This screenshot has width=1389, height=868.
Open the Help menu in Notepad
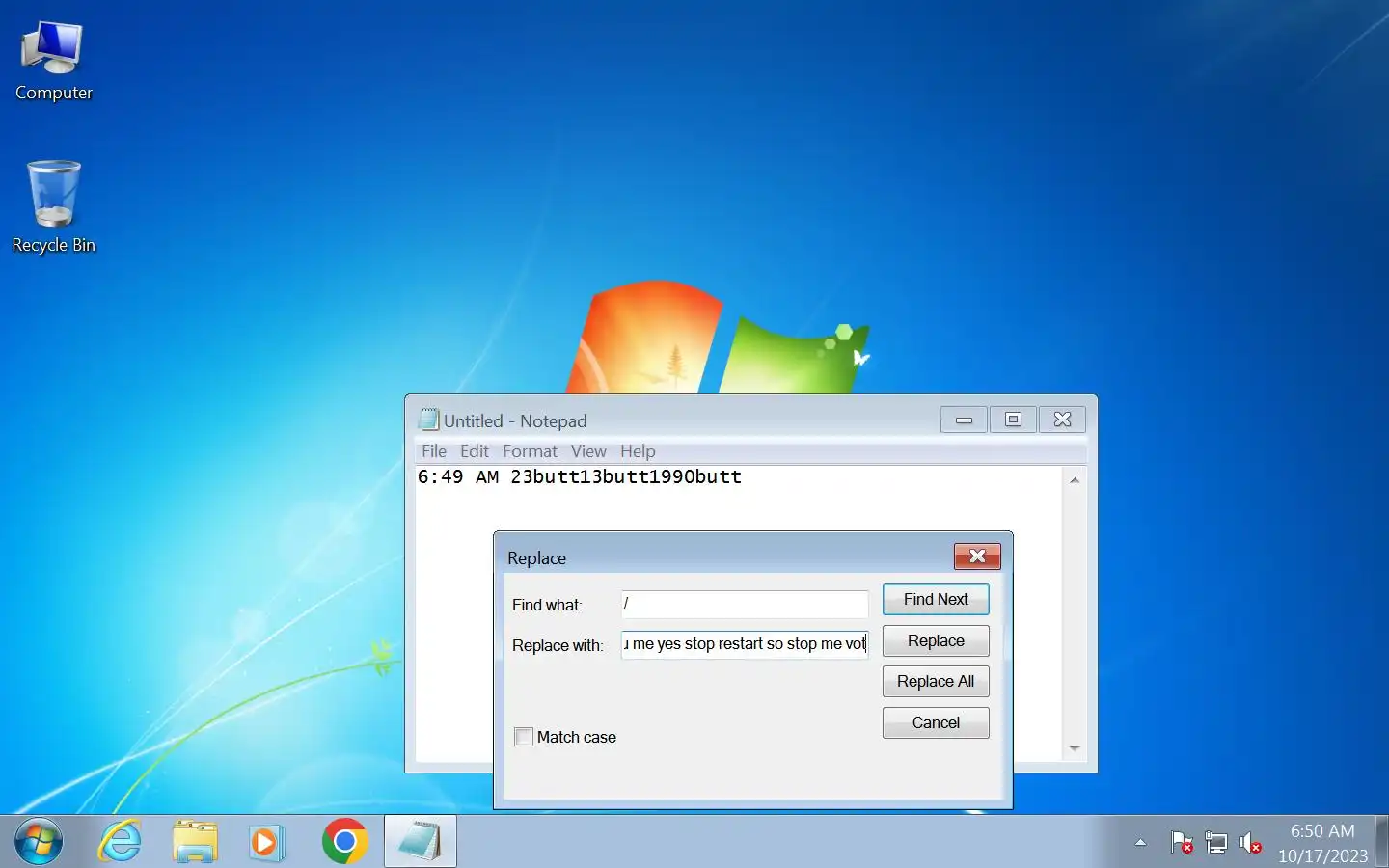coord(638,451)
